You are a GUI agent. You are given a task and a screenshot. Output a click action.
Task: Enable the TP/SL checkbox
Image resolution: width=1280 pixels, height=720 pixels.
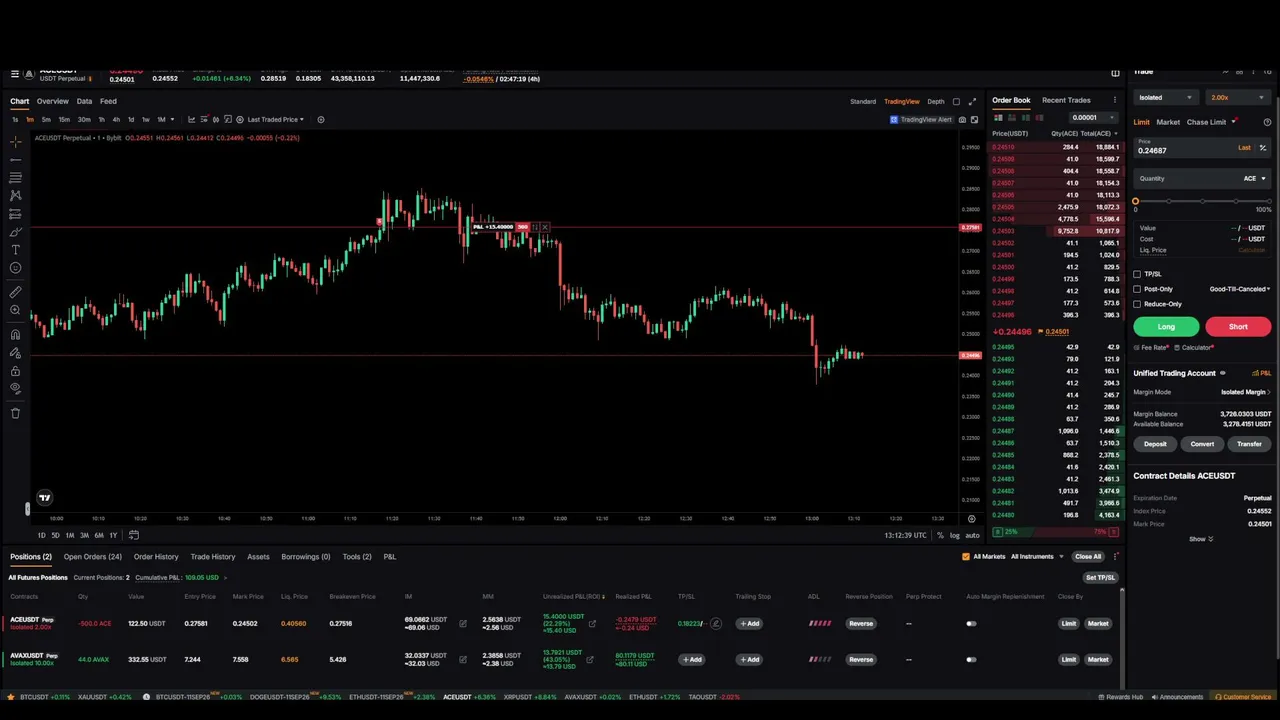(x=1137, y=274)
